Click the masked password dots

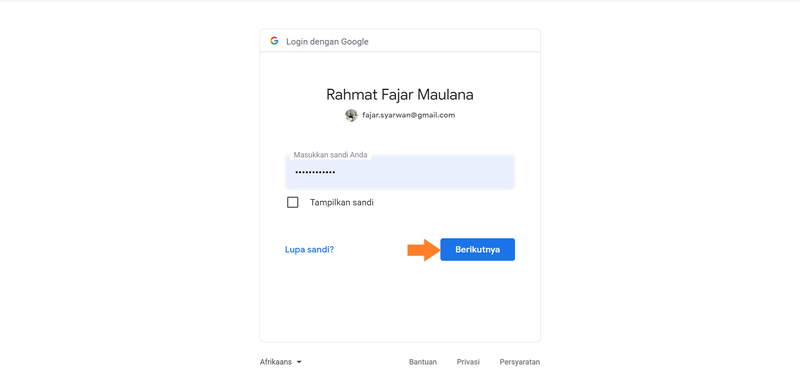click(x=316, y=172)
